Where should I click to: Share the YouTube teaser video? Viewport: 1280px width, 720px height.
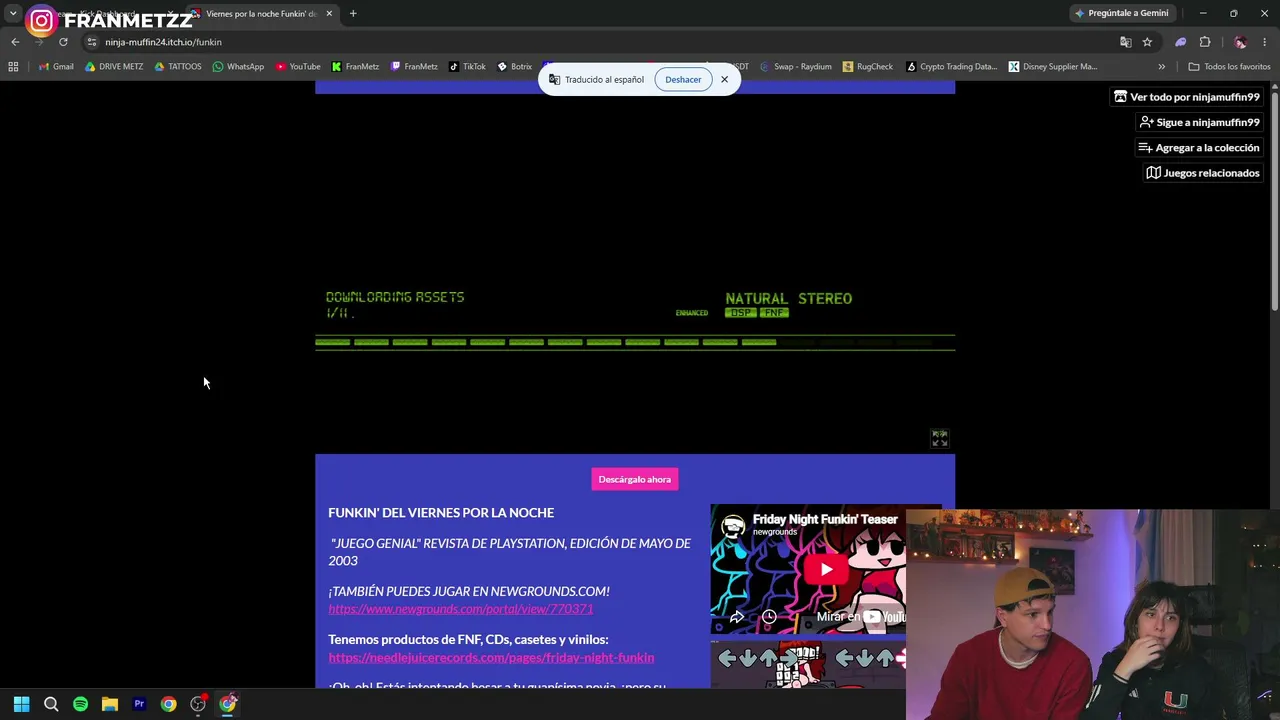(737, 617)
